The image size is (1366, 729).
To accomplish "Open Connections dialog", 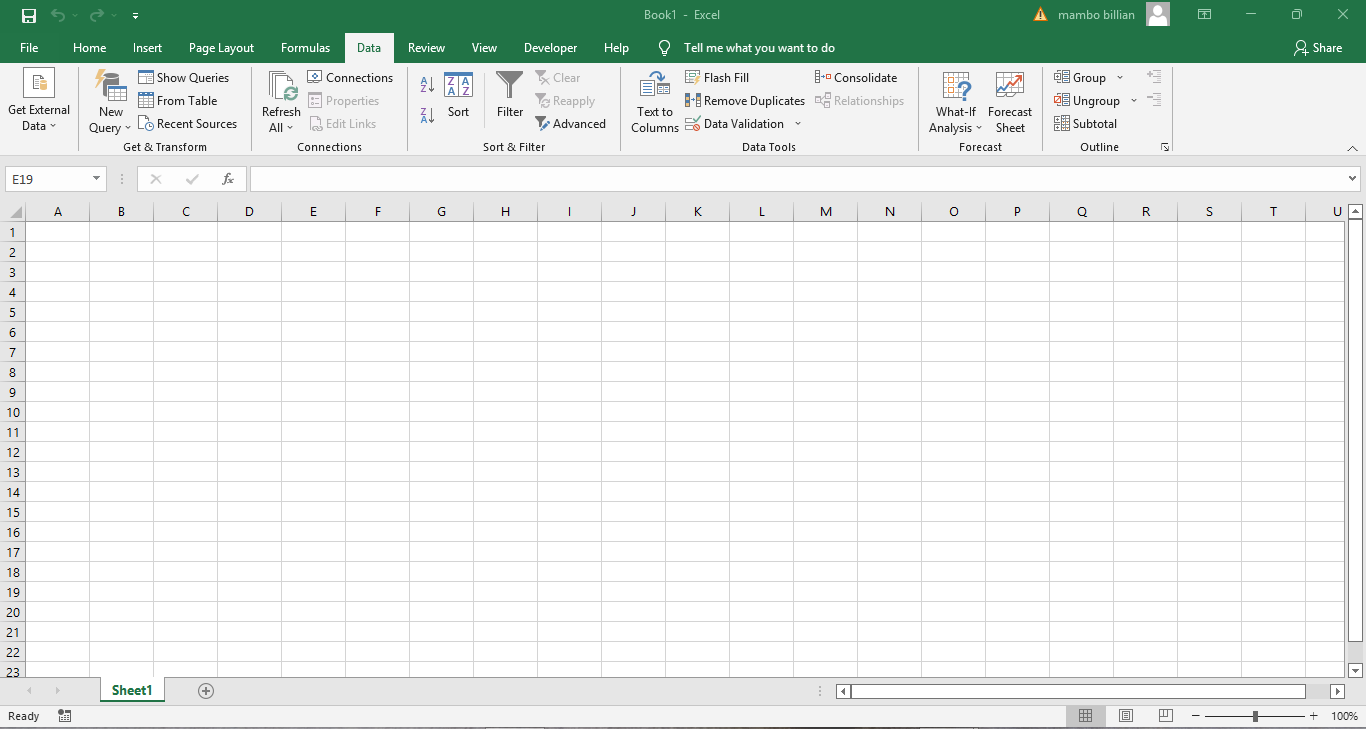I will 350,78.
